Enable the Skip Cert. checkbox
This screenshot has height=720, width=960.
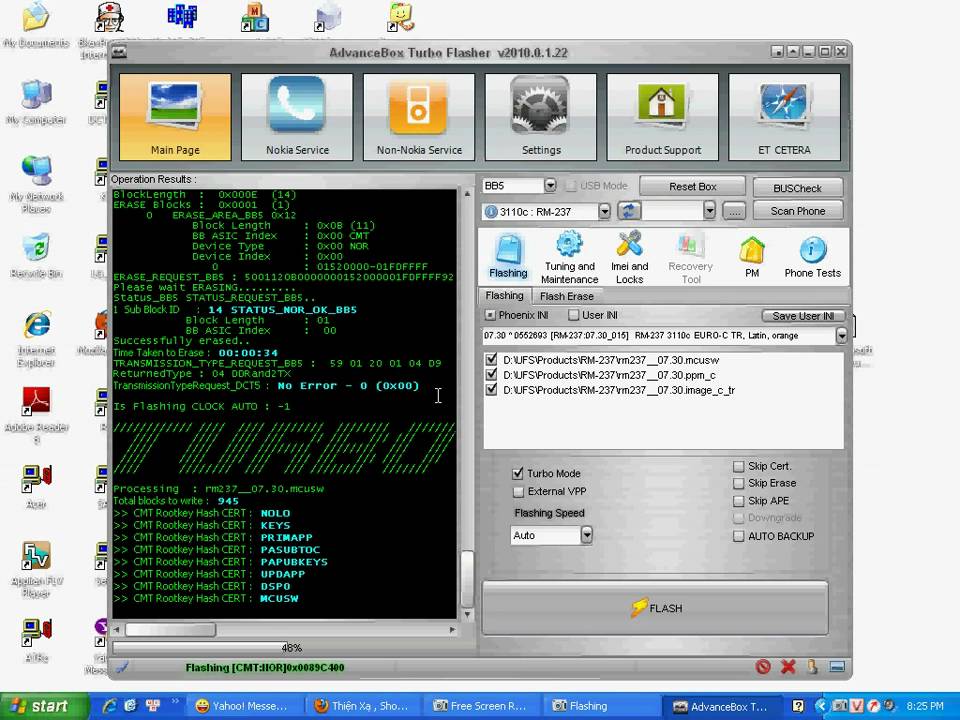coord(738,467)
